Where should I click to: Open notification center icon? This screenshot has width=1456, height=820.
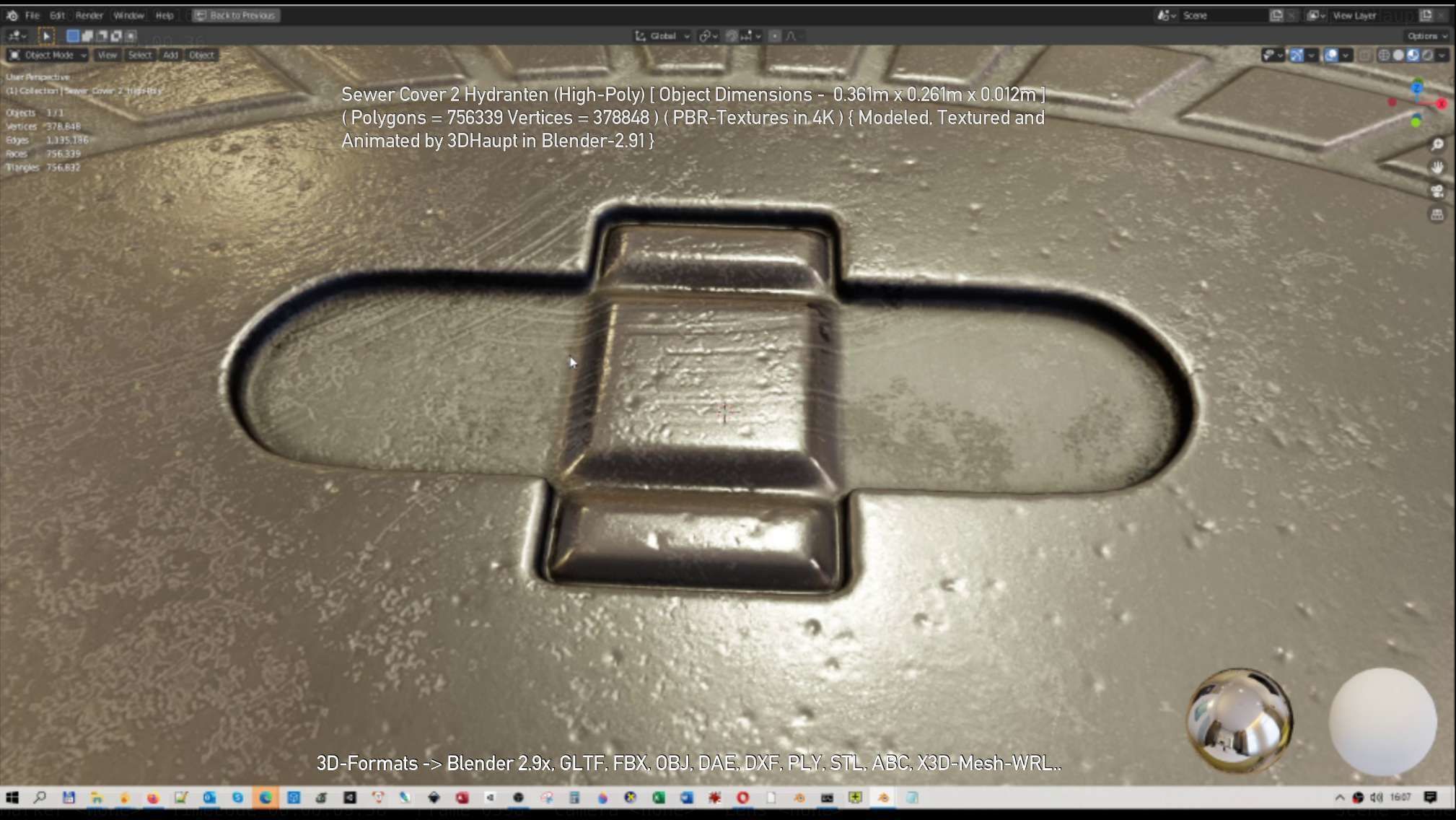(1430, 797)
